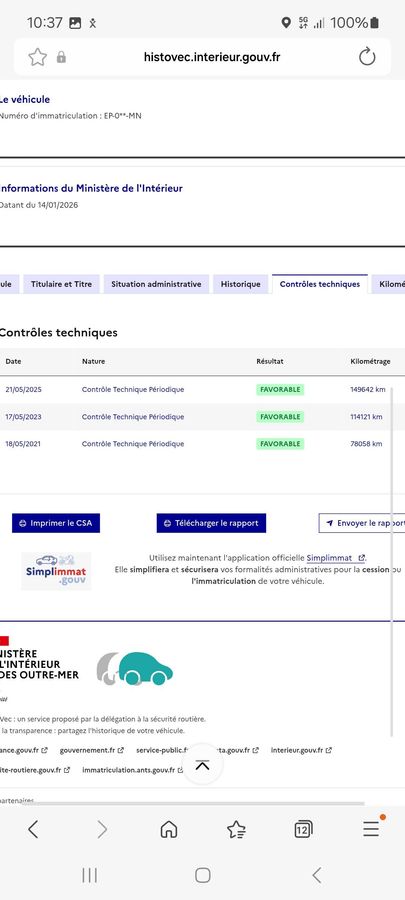The height and width of the screenshot is (900, 405).
Task: Select the Titulaire et Titre tab
Action: pos(61,284)
